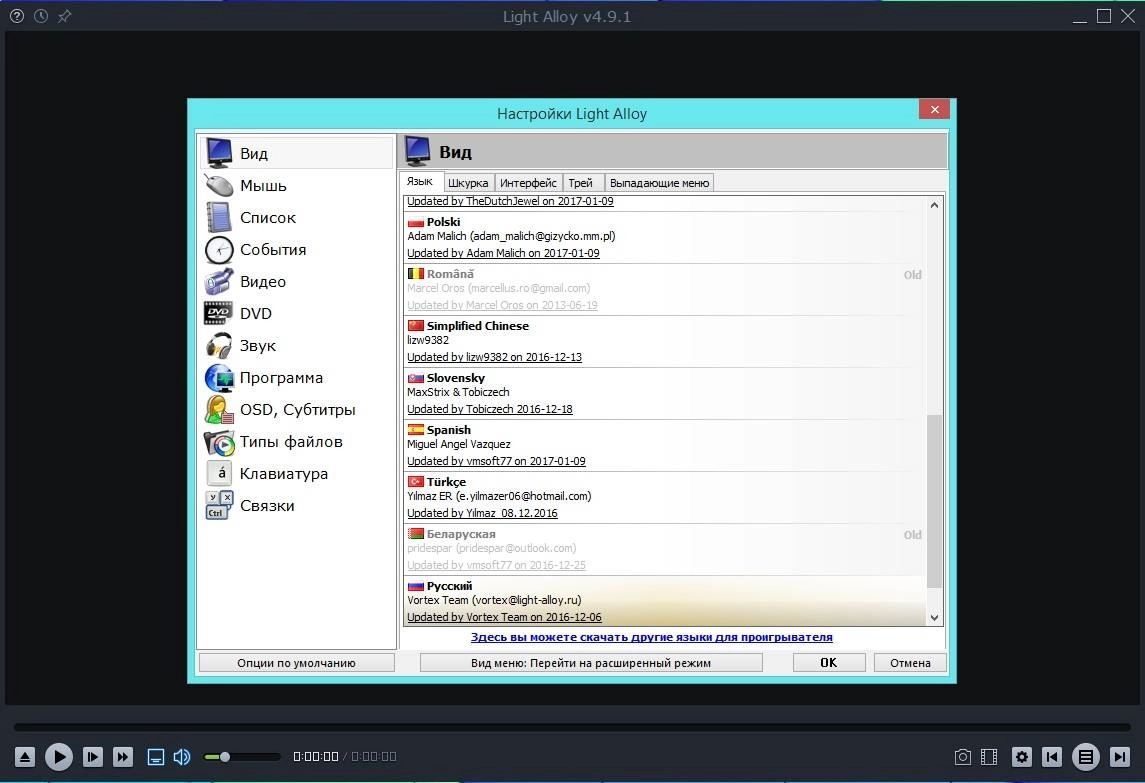Open the Программа settings category
Screen dimensions: 1145x783
pyautogui.click(x=296, y=378)
